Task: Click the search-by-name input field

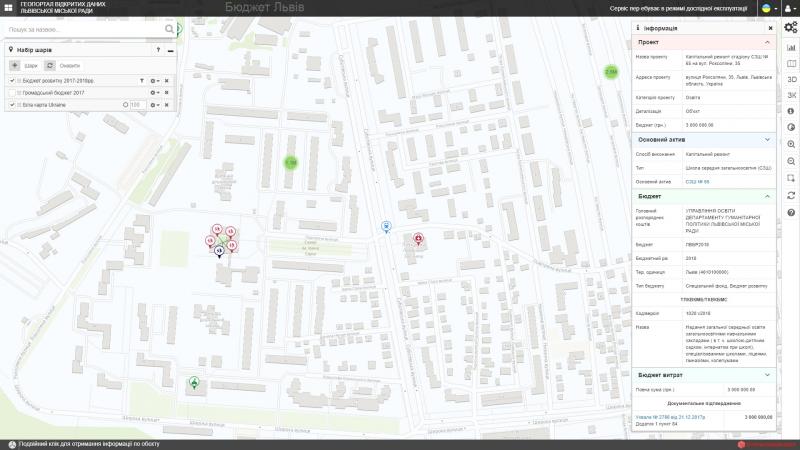Action: (85, 30)
